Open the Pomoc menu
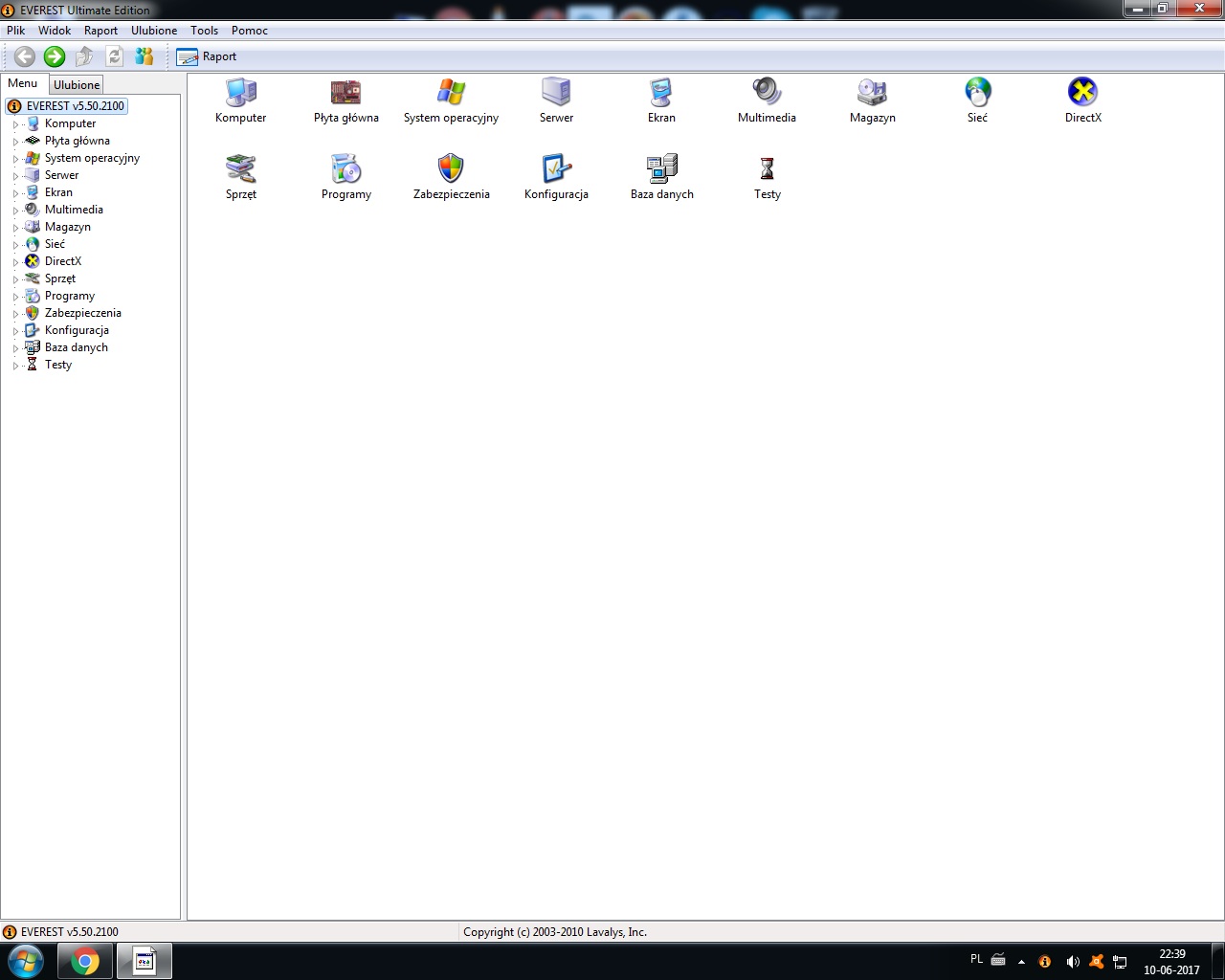 pos(250,31)
